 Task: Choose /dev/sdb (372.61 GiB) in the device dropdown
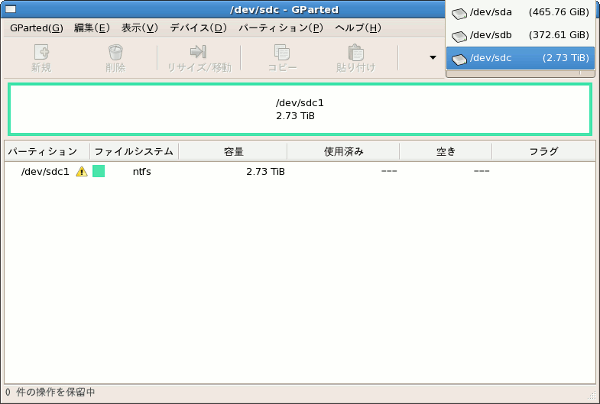tap(520, 36)
